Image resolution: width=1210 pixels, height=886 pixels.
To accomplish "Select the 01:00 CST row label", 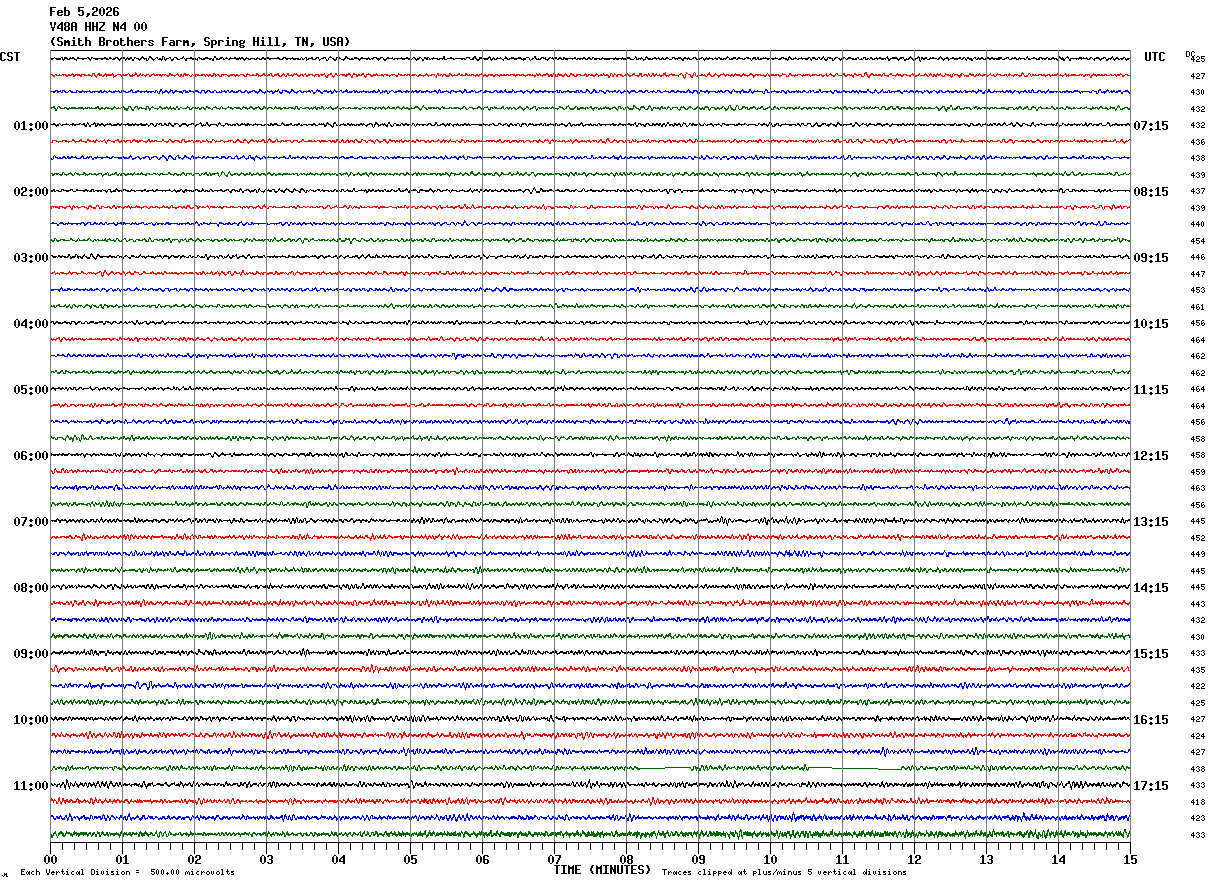I will 31,126.
